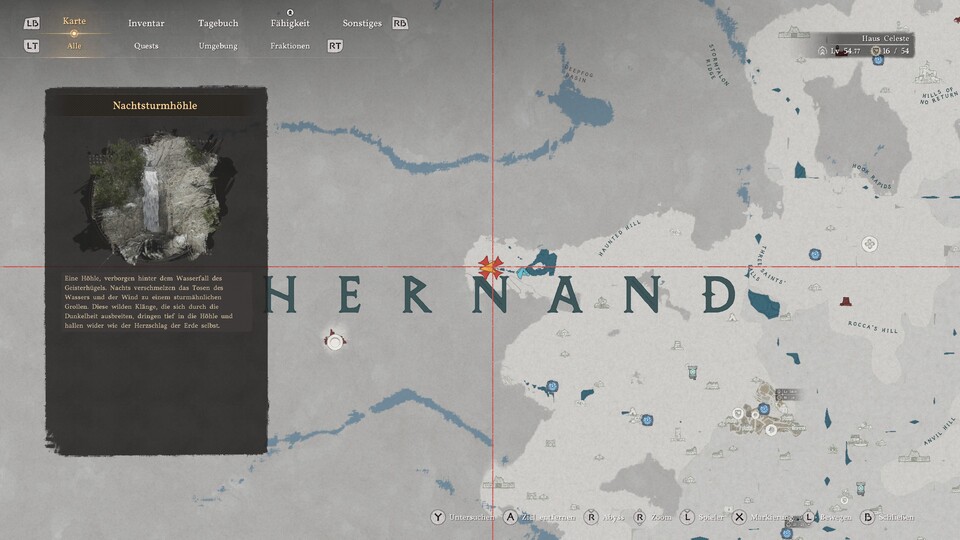This screenshot has height=540, width=960.
Task: Click the X Markierung button prompt
Action: [x=739, y=517]
